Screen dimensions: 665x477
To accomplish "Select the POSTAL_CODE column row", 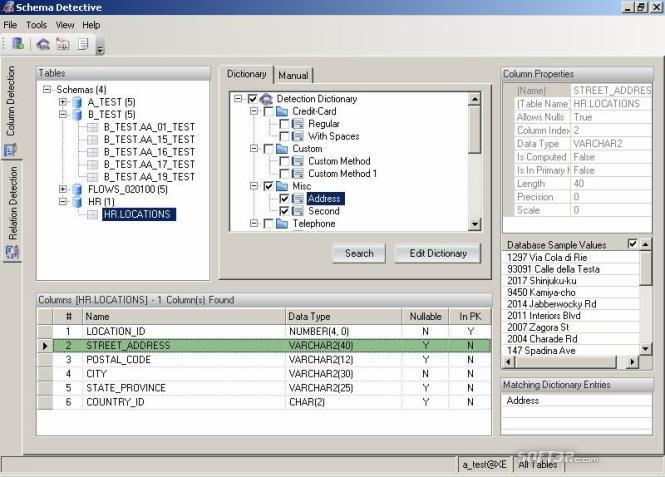I will coord(264,360).
